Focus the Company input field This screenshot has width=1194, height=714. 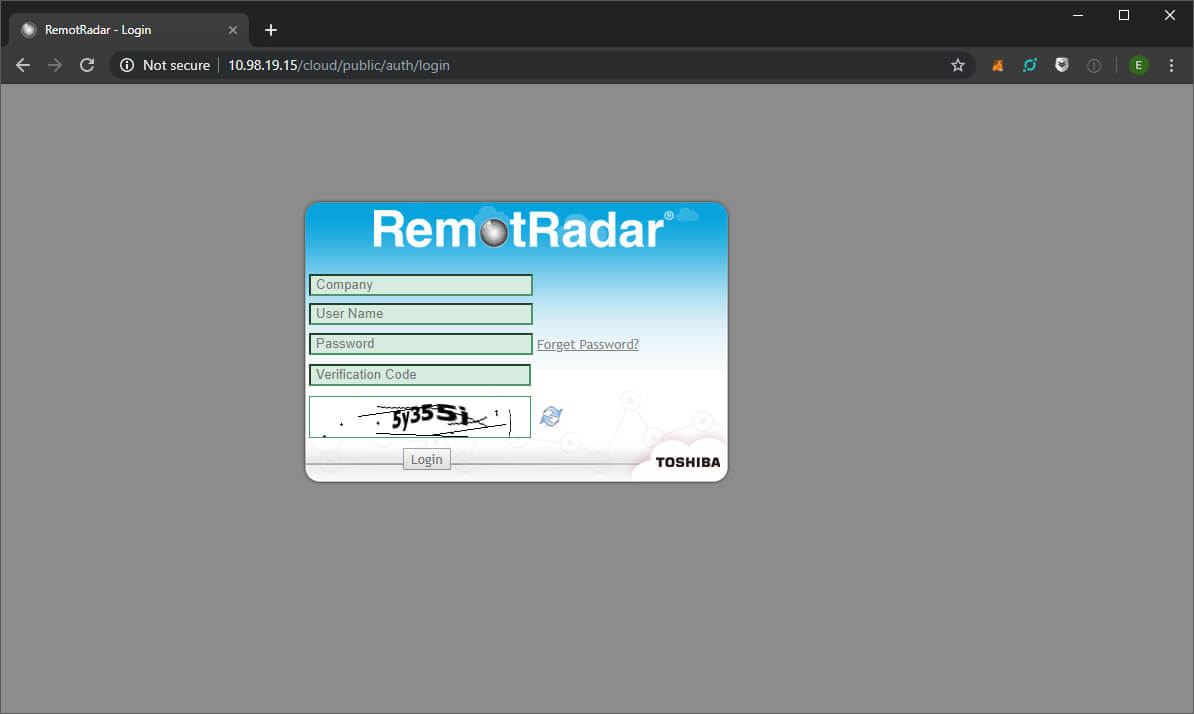(420, 284)
